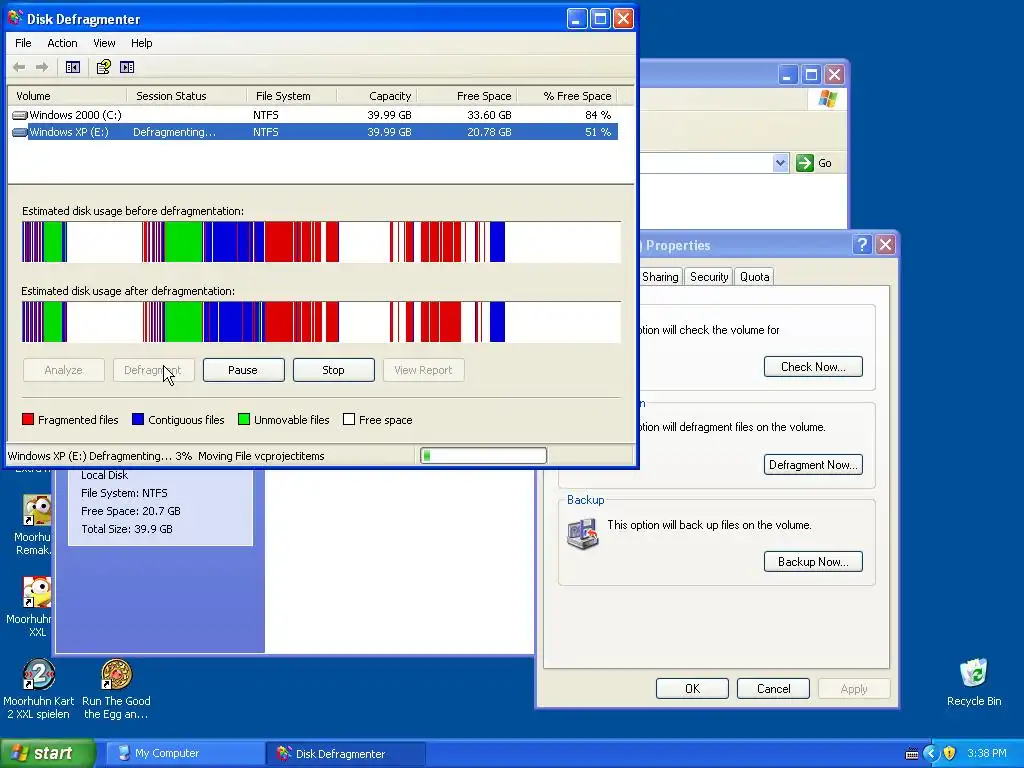Screen dimensions: 1024x768
Task: Click the Help toolbar icon with question mark
Action: 104,67
